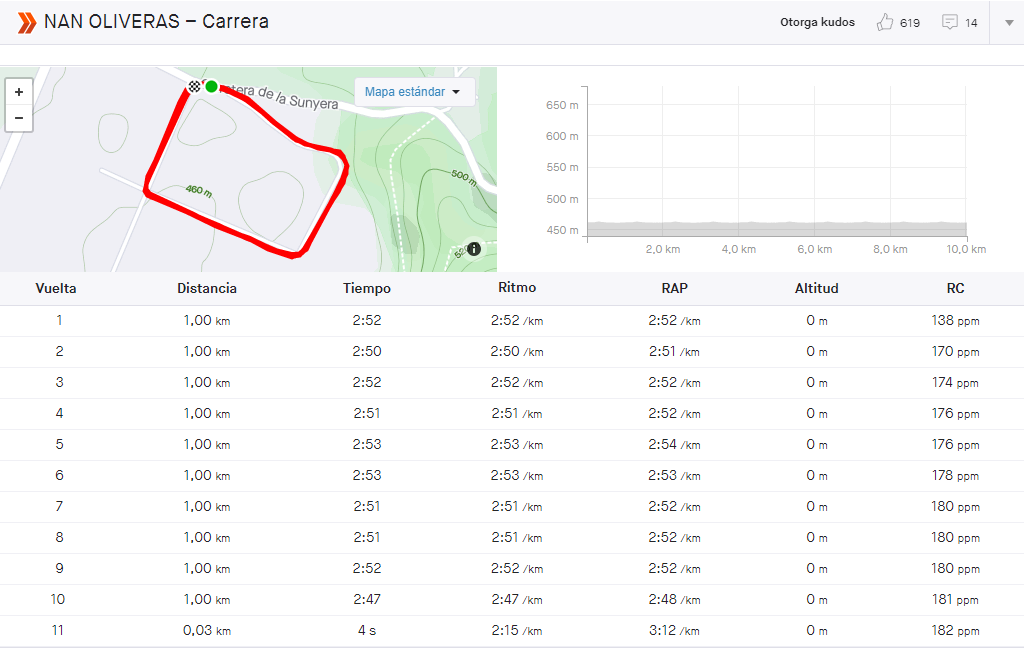Viewport: 1024px width, 652px height.
Task: Open comments via the speech bubble icon
Action: click(950, 22)
